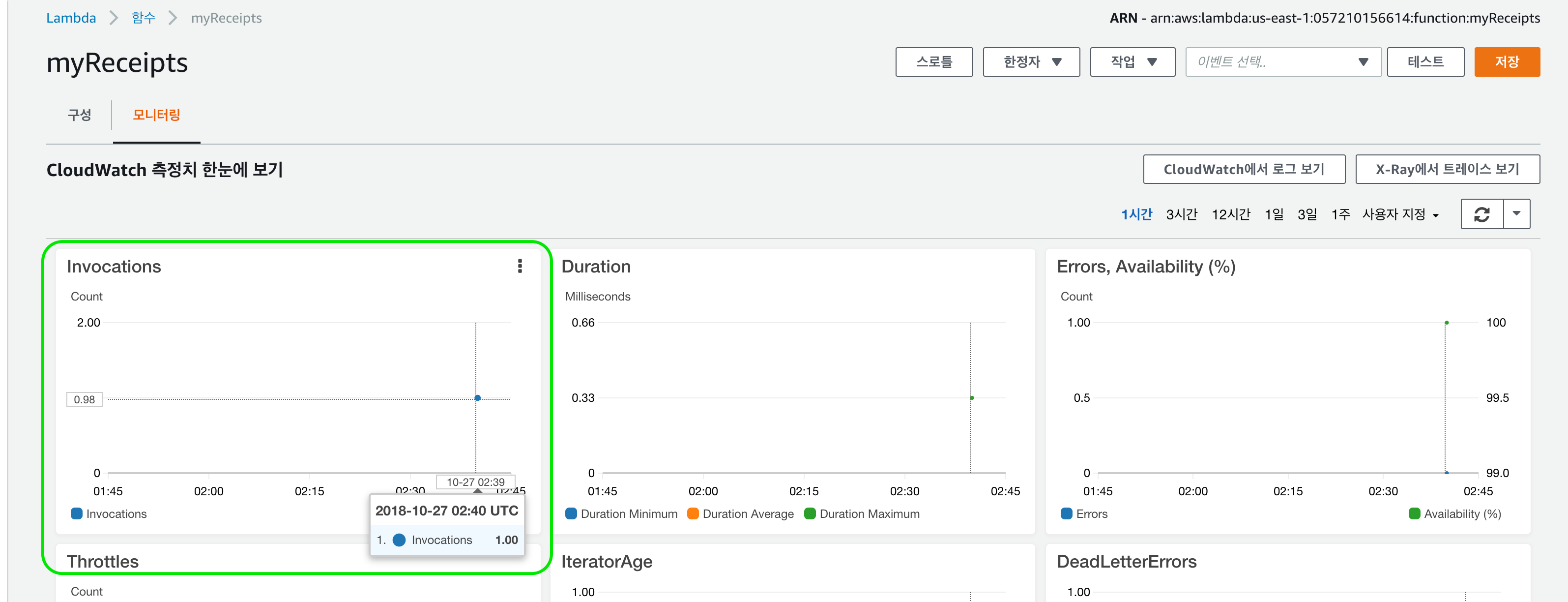The width and height of the screenshot is (1568, 602).
Task: Click the refresh metrics icon
Action: (x=1481, y=214)
